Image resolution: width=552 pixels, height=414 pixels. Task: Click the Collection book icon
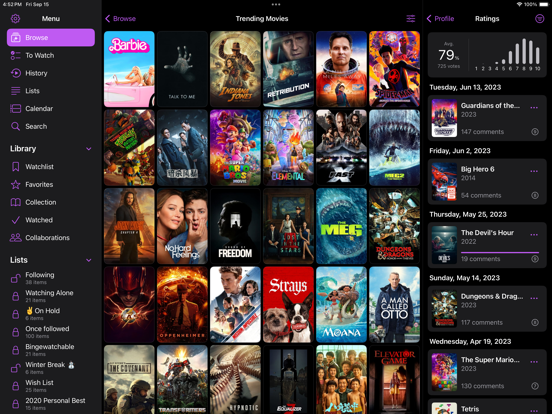pyautogui.click(x=15, y=202)
